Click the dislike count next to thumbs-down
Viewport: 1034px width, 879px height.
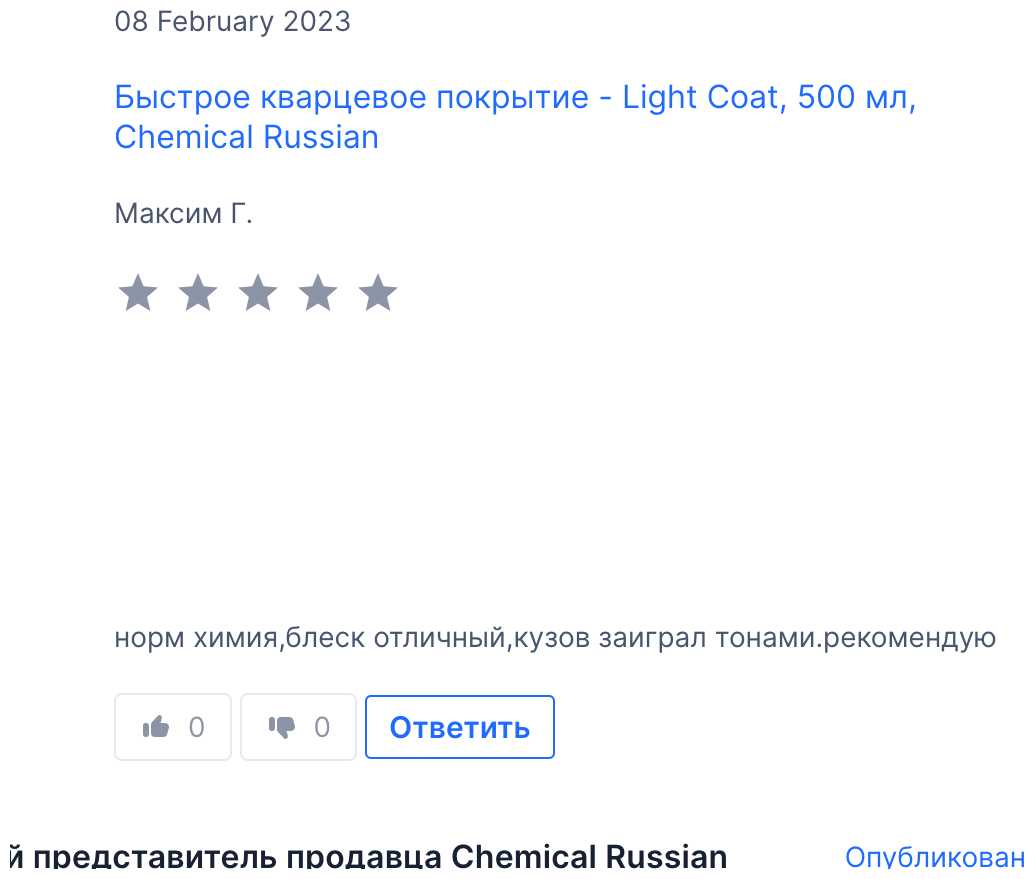click(321, 727)
